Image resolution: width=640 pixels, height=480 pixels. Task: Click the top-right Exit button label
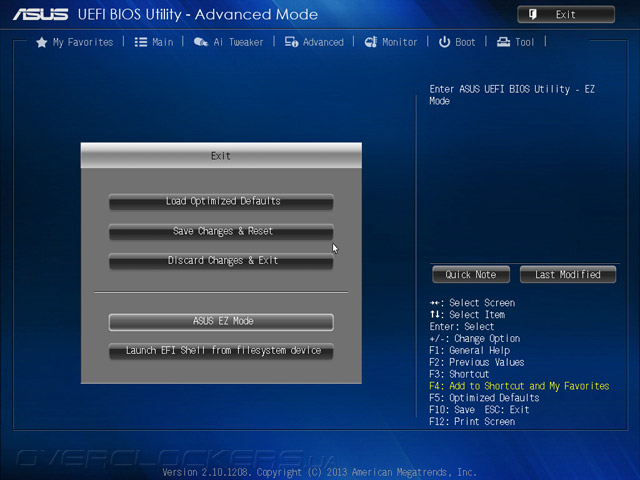[x=566, y=15]
